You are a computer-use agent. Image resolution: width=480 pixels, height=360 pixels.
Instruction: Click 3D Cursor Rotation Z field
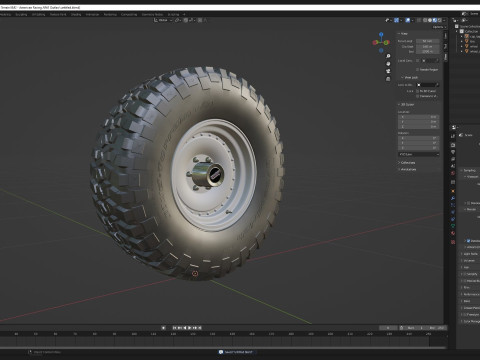(419, 148)
